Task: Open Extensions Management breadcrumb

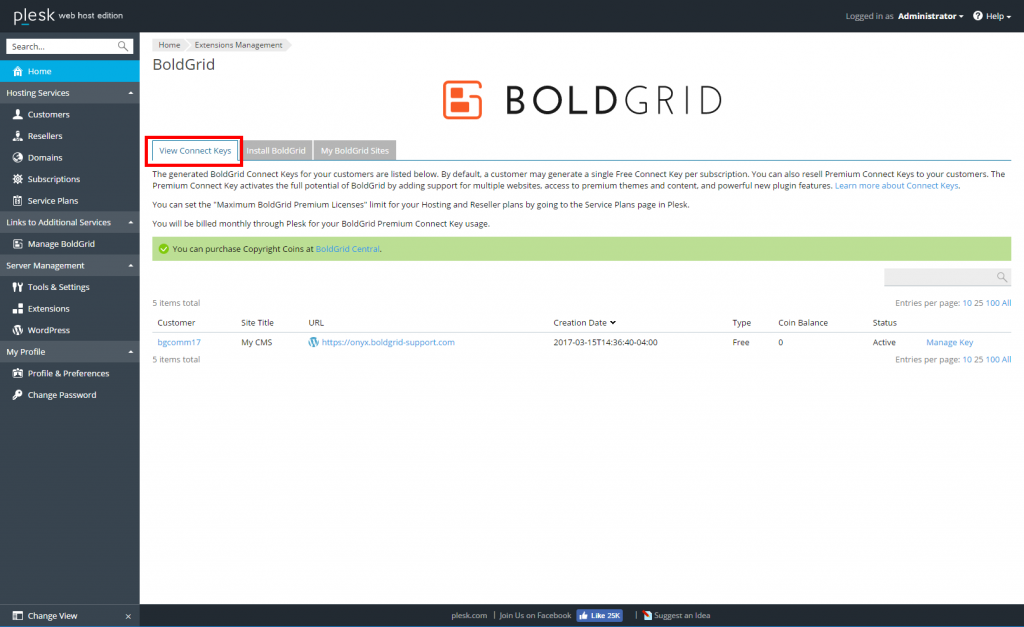Action: (238, 45)
